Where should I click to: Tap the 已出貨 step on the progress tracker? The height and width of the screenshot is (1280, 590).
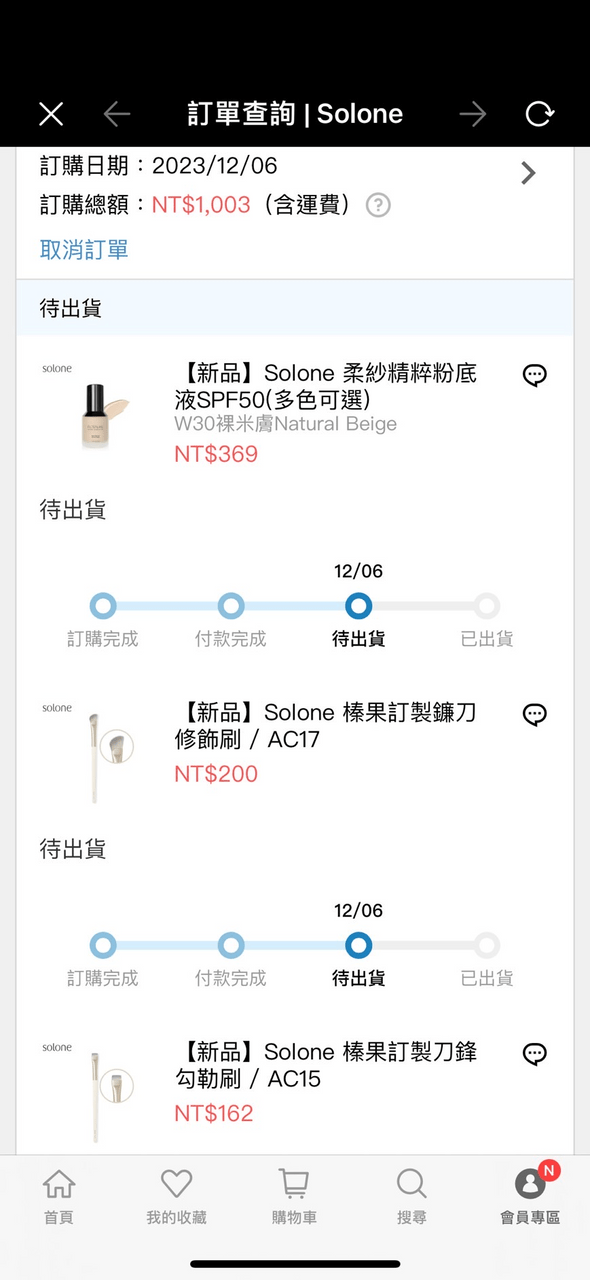click(486, 605)
